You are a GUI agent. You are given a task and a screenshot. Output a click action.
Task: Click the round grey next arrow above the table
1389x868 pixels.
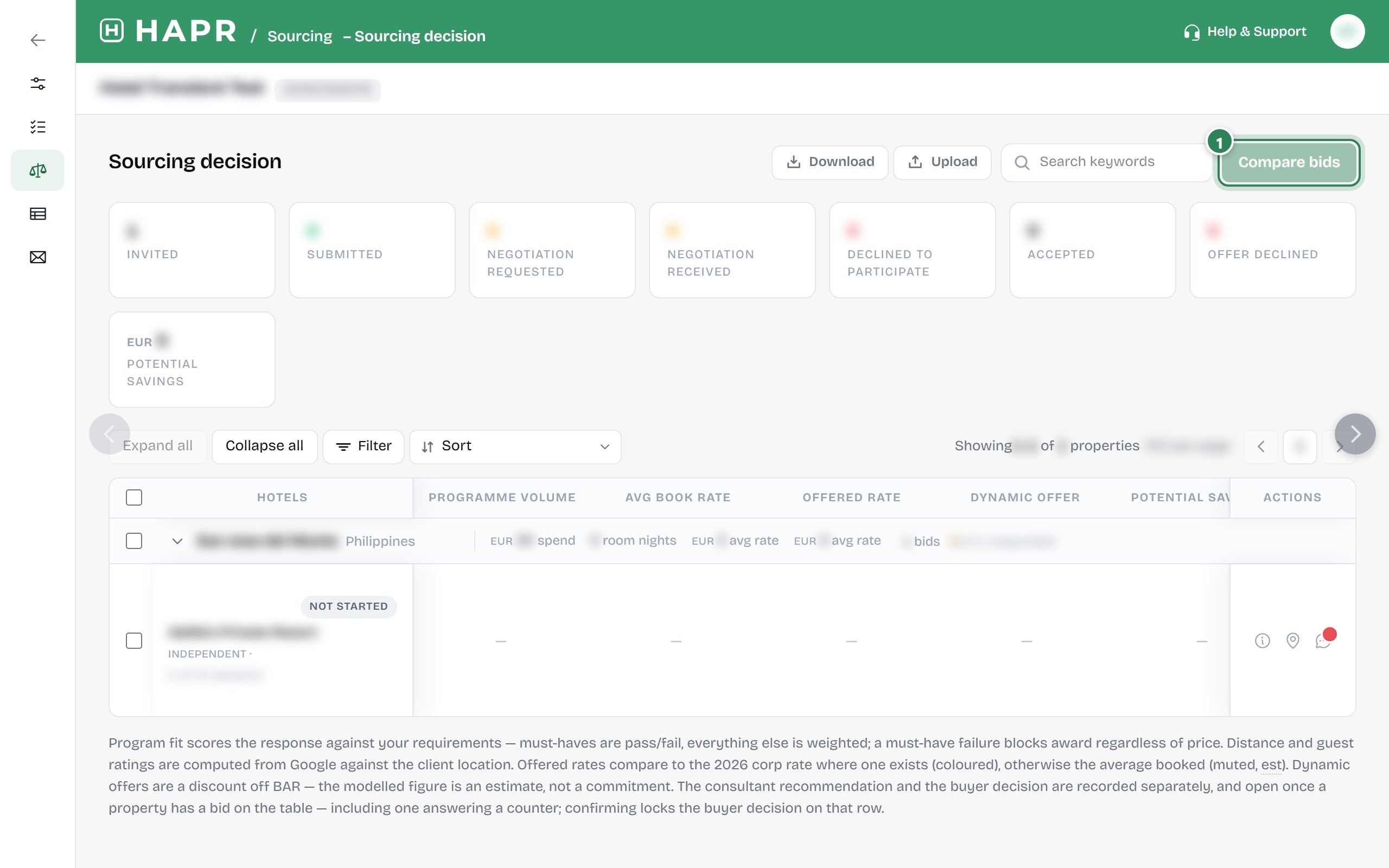coord(1355,434)
